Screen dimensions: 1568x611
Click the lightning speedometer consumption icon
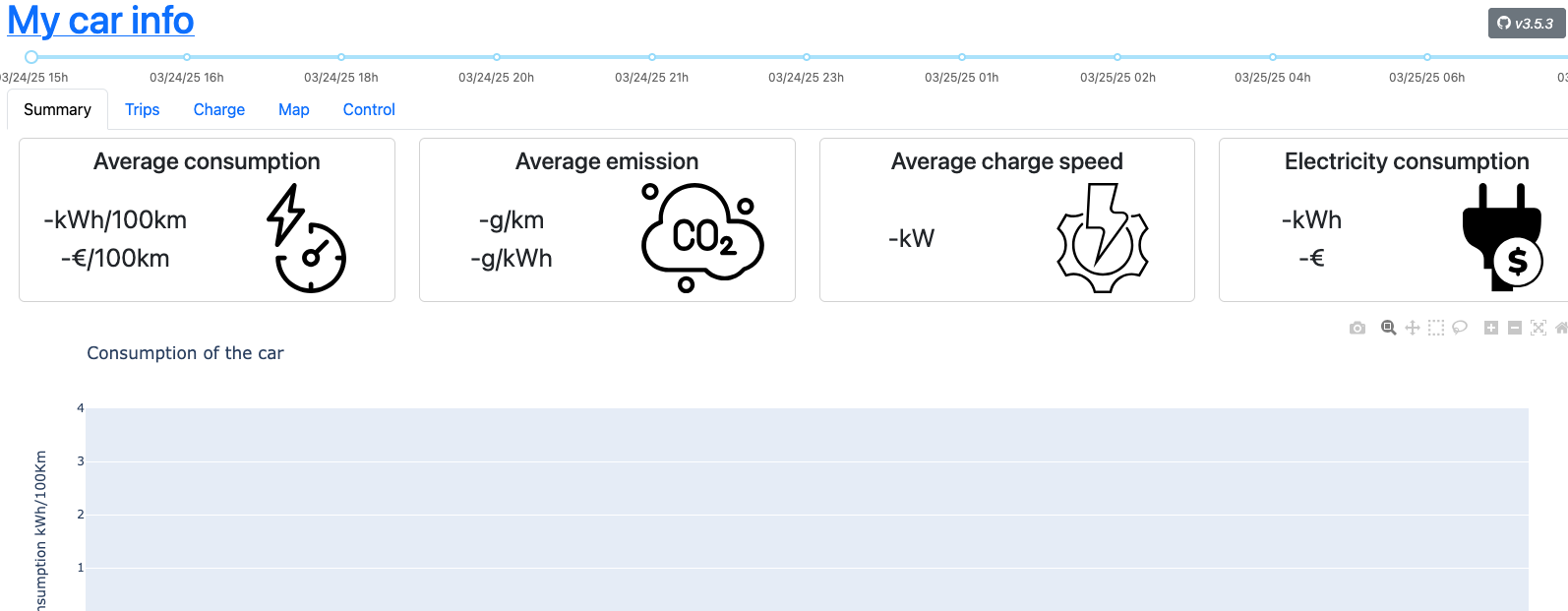(x=306, y=238)
